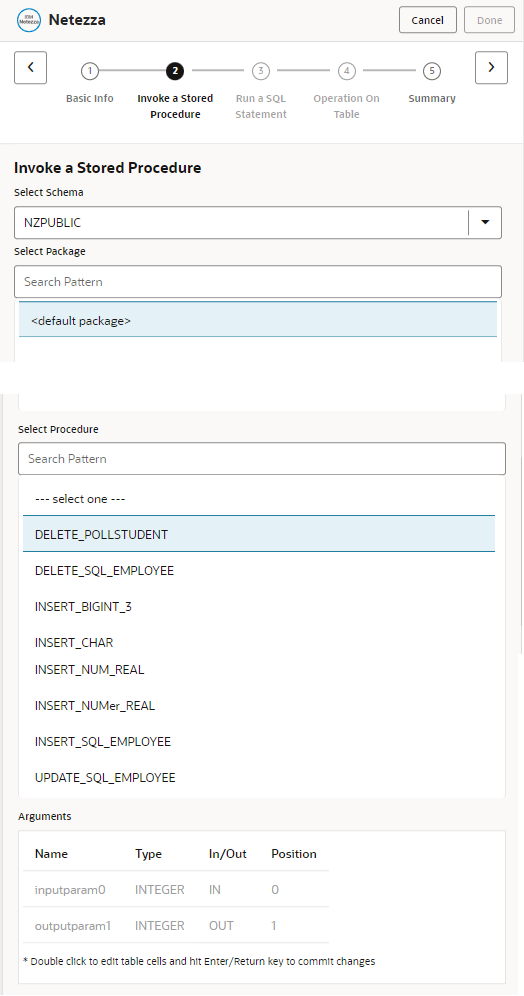Select step 2 Invoke a Stored Procedure circle
This screenshot has width=524, height=996.
(x=175, y=71)
